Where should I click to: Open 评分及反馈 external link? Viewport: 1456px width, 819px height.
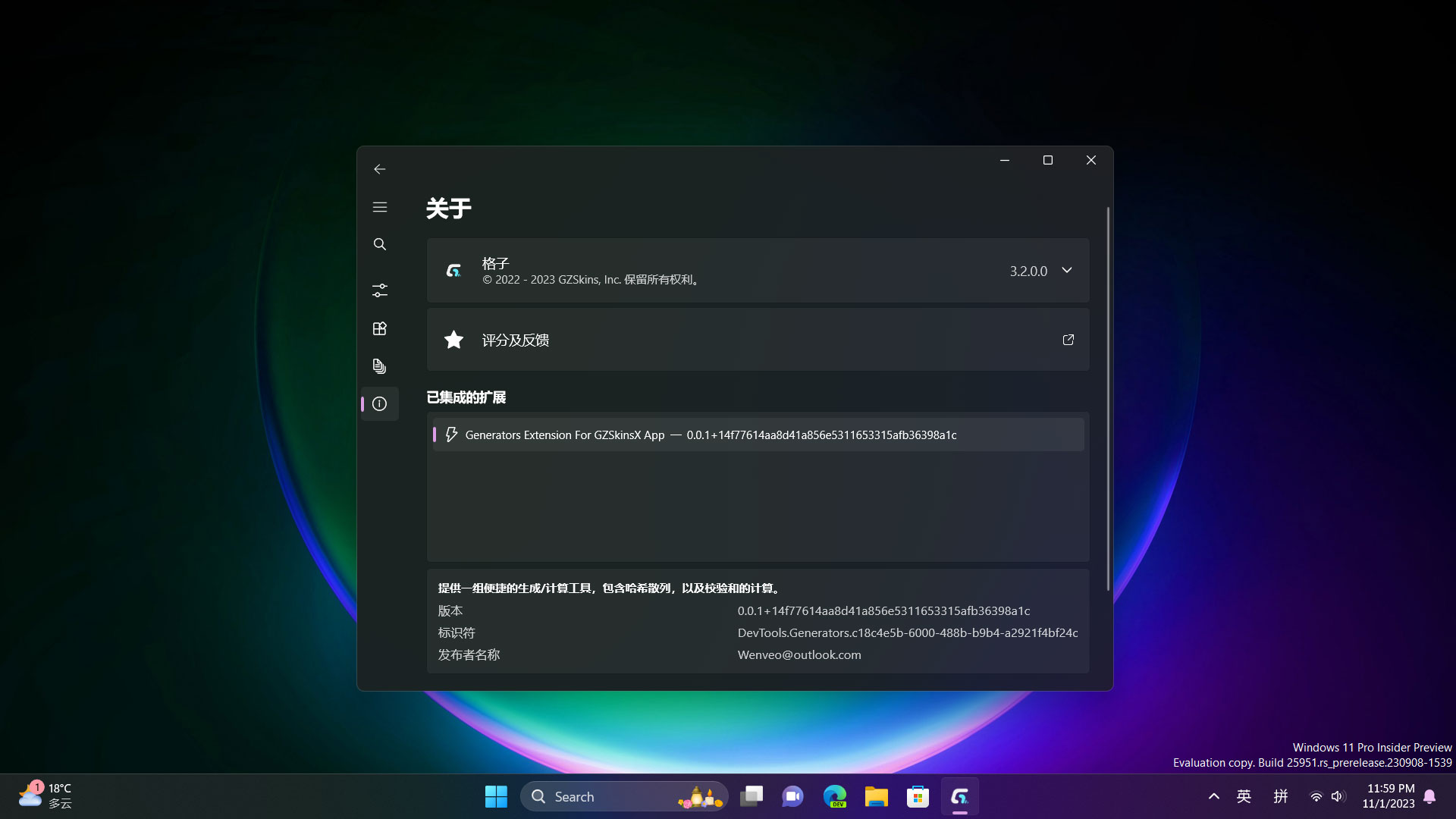(x=1068, y=340)
